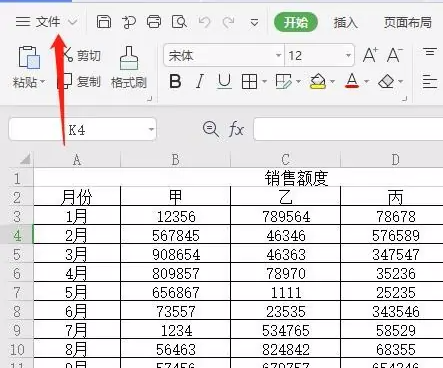Select column C header
443x368 pixels.
click(285, 160)
